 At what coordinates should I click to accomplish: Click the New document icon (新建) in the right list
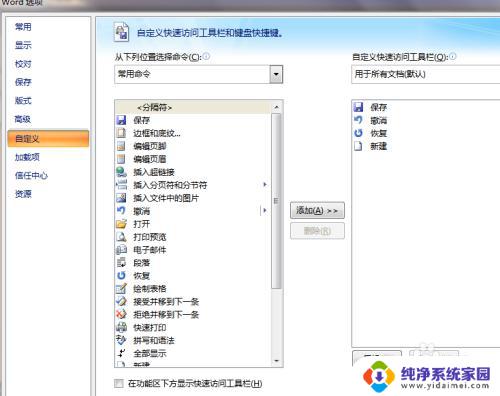coord(358,146)
